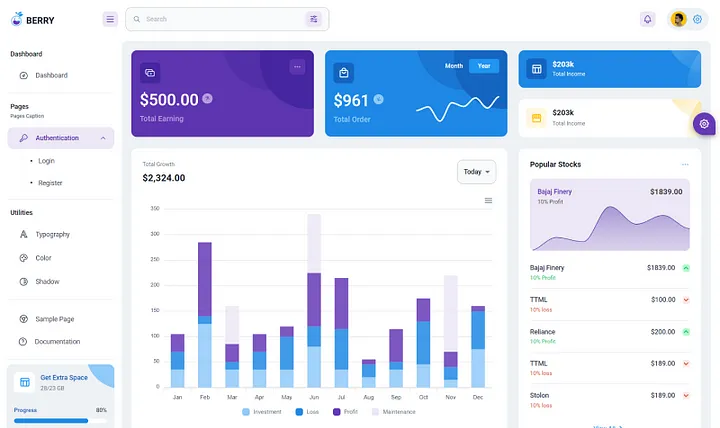This screenshot has width=720, height=428.
Task: Click the shopping bag icon on Total Order card
Action: tap(343, 73)
